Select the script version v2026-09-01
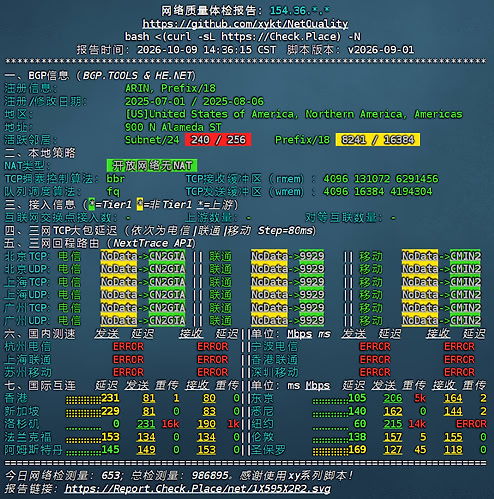This screenshot has height=499, width=494. click(381, 50)
